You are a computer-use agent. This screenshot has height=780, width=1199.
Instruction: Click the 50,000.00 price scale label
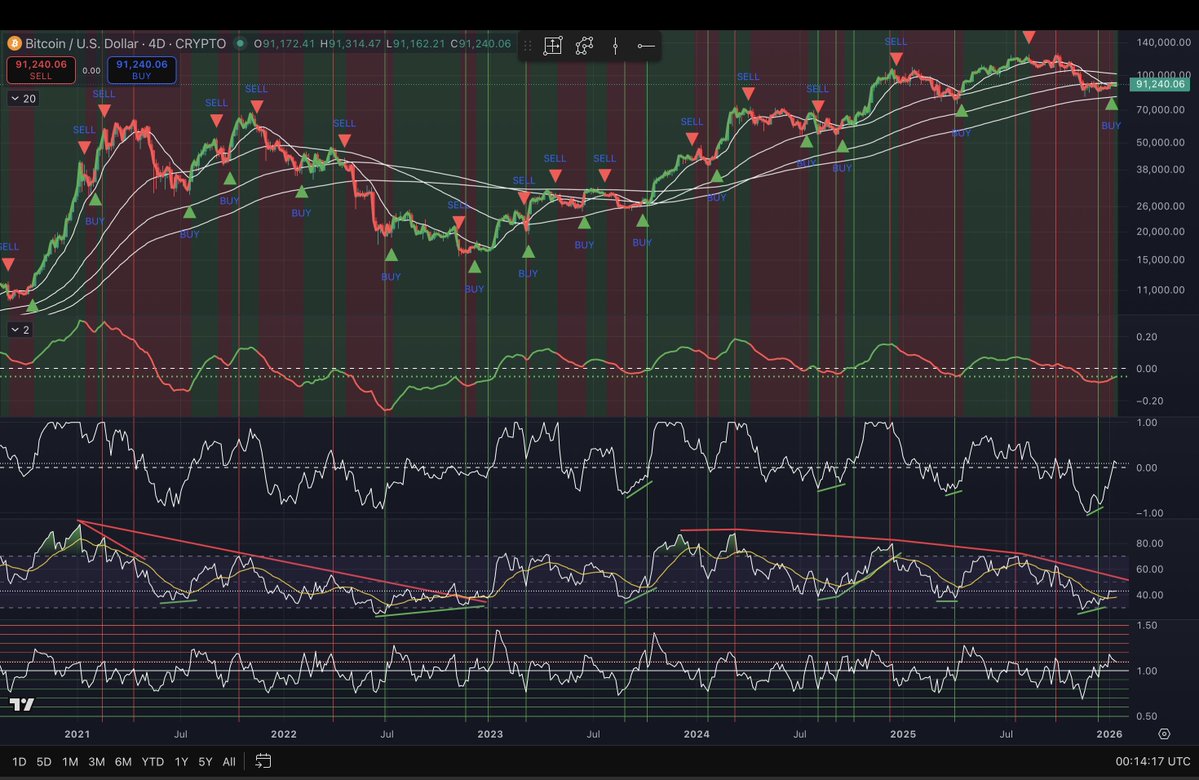1163,142
